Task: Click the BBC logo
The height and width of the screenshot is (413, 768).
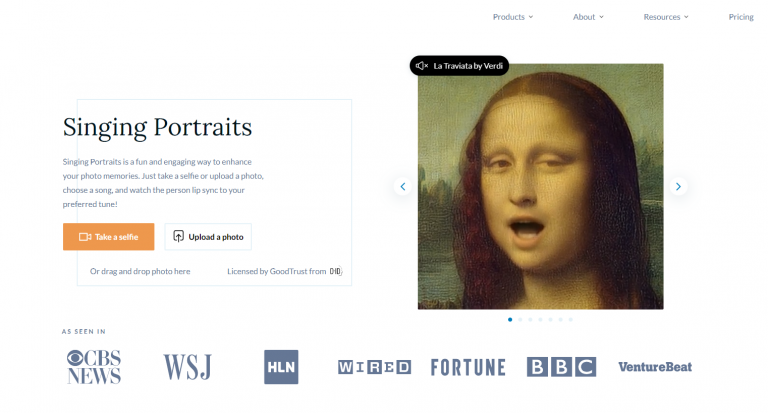Action: [x=561, y=367]
